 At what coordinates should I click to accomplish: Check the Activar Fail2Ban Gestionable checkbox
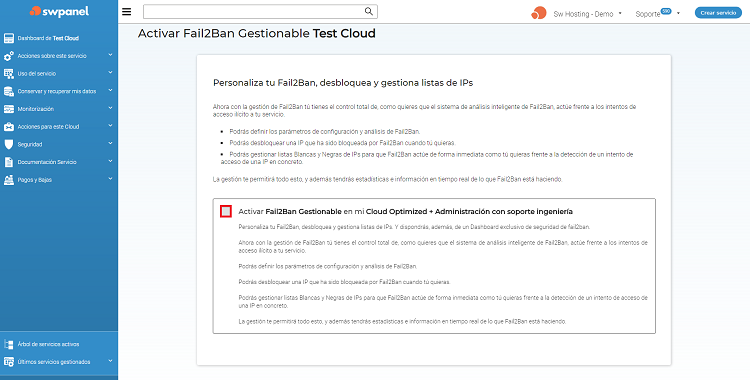point(226,211)
